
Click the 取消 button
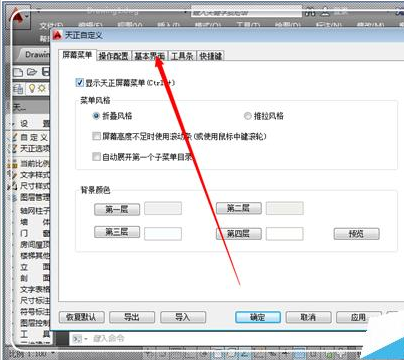(x=309, y=317)
